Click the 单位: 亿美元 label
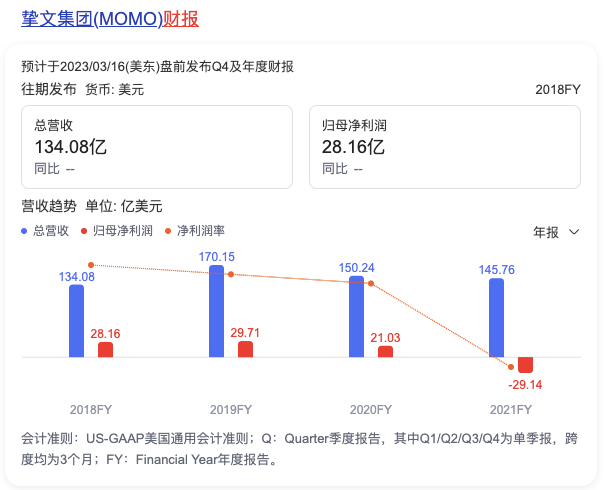 [124, 206]
